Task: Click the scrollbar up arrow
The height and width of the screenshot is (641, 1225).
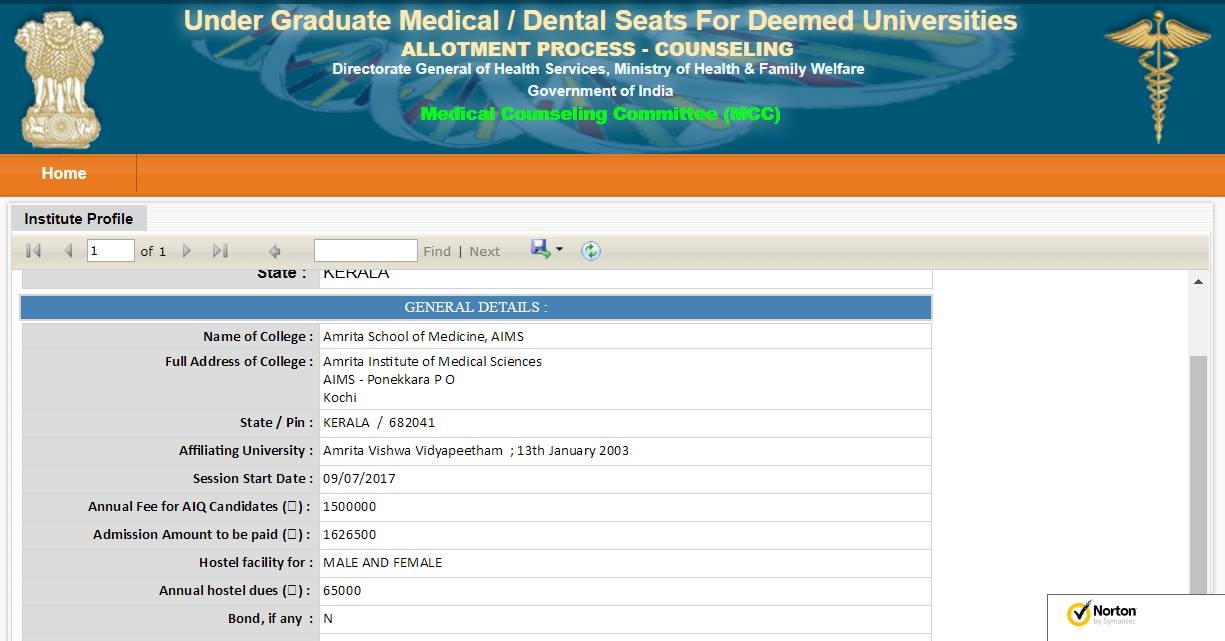Action: coord(1199,282)
